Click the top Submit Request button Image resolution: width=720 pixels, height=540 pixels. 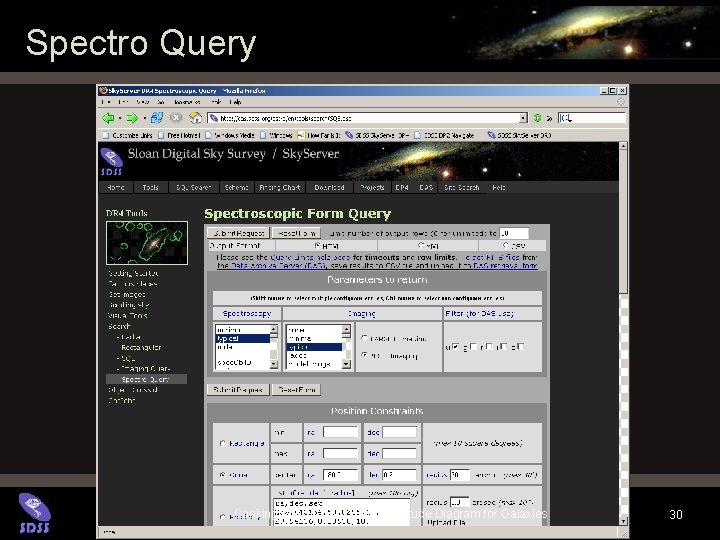pos(238,233)
